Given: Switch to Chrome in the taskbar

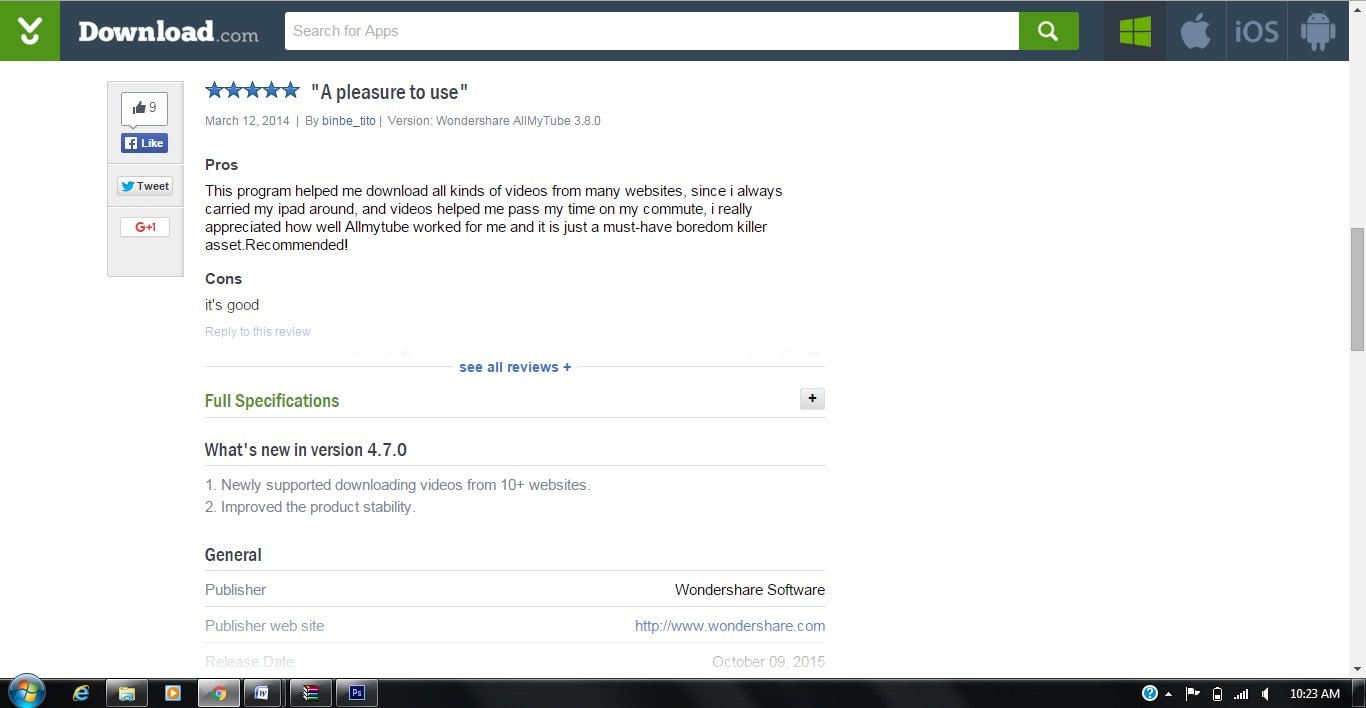Looking at the screenshot, I should click(x=219, y=693).
